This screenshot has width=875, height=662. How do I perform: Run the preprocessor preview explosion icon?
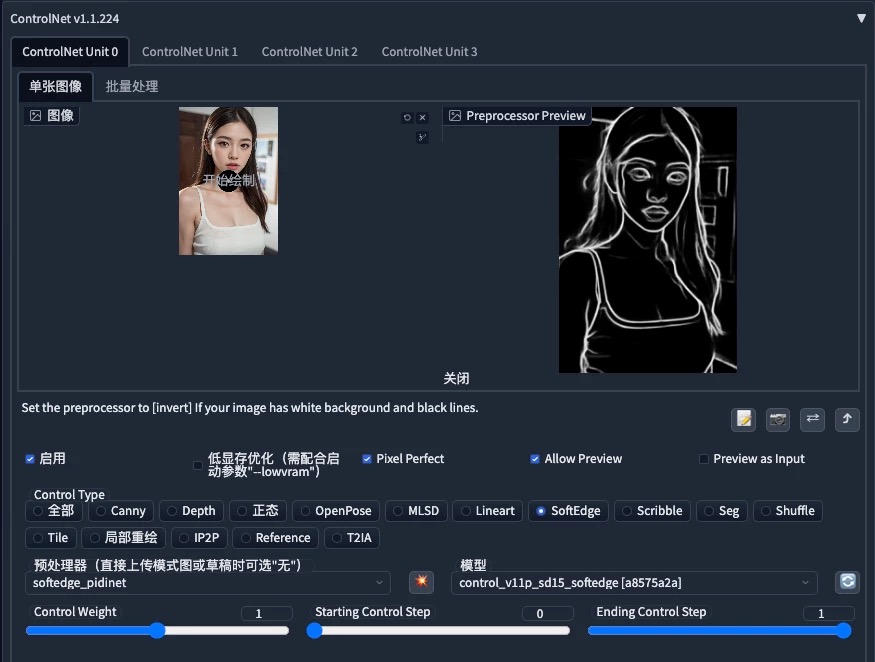pos(421,582)
